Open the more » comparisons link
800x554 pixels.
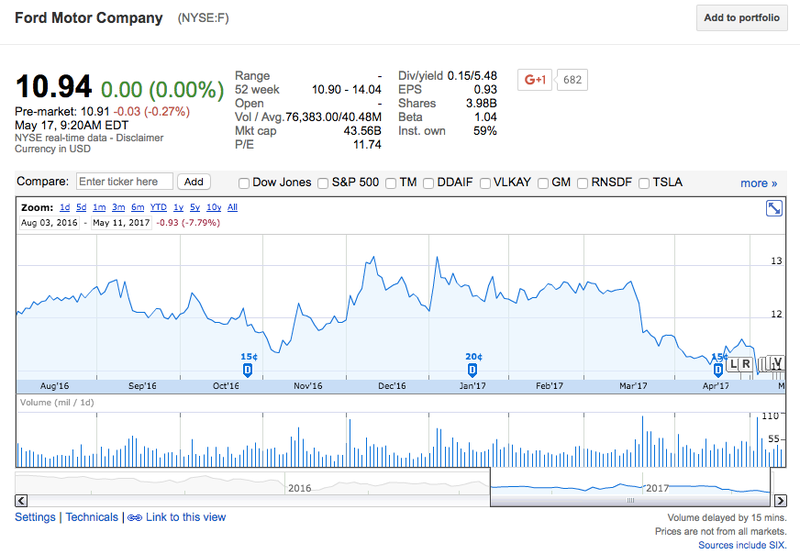coord(759,183)
